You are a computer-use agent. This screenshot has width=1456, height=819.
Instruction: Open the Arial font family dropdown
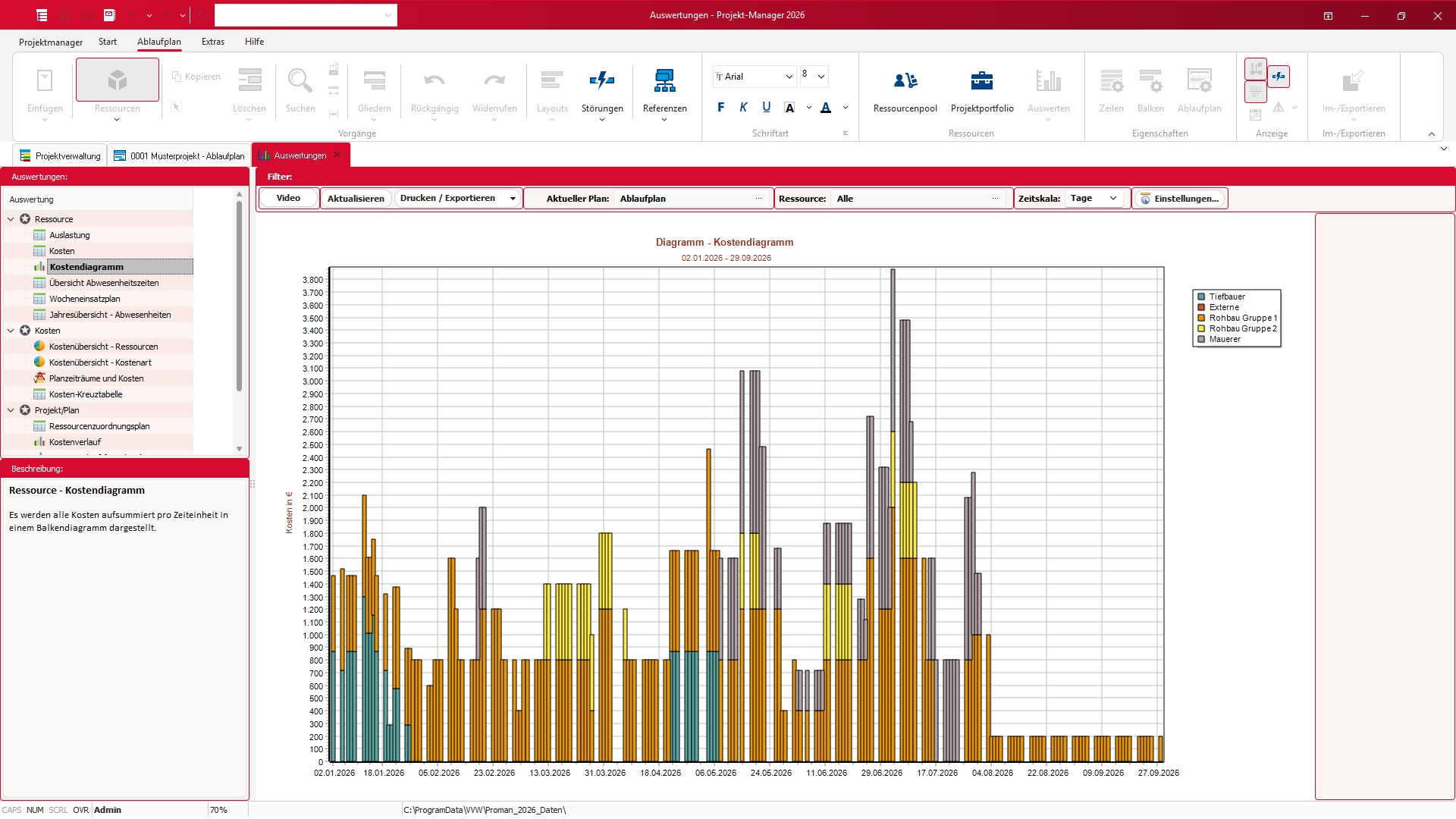coord(789,77)
